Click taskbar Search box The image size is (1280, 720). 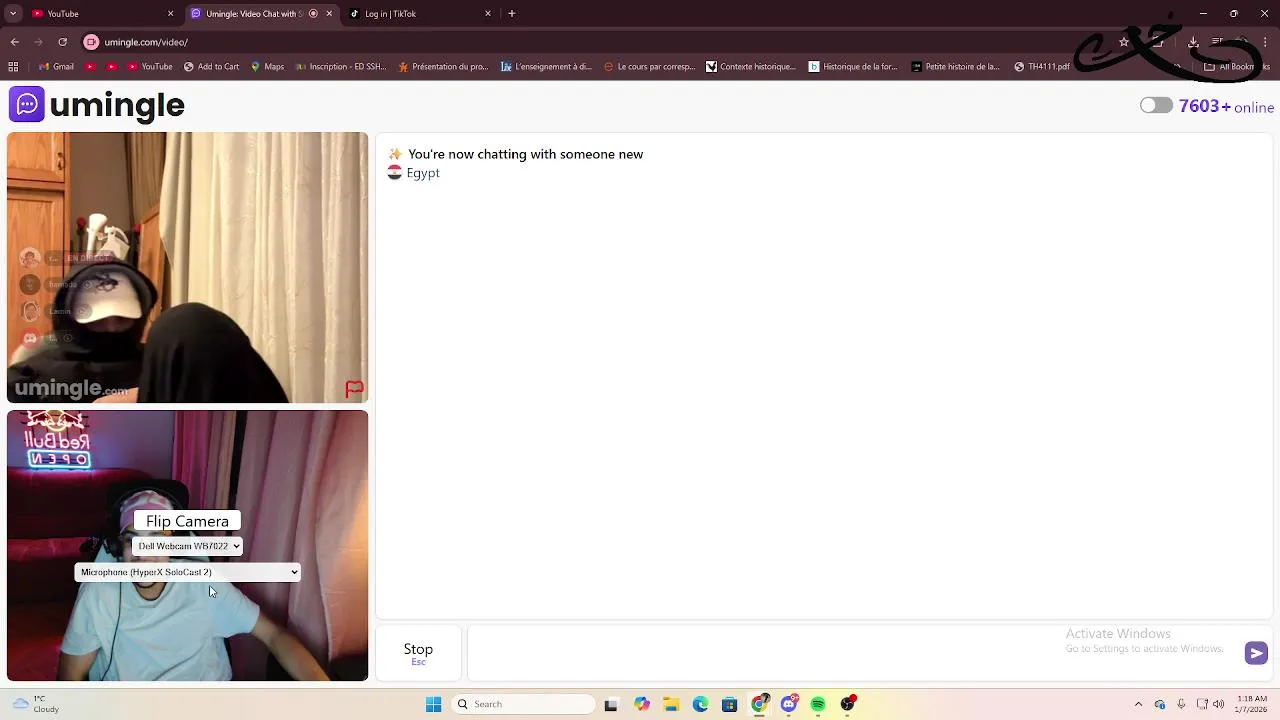(x=524, y=704)
